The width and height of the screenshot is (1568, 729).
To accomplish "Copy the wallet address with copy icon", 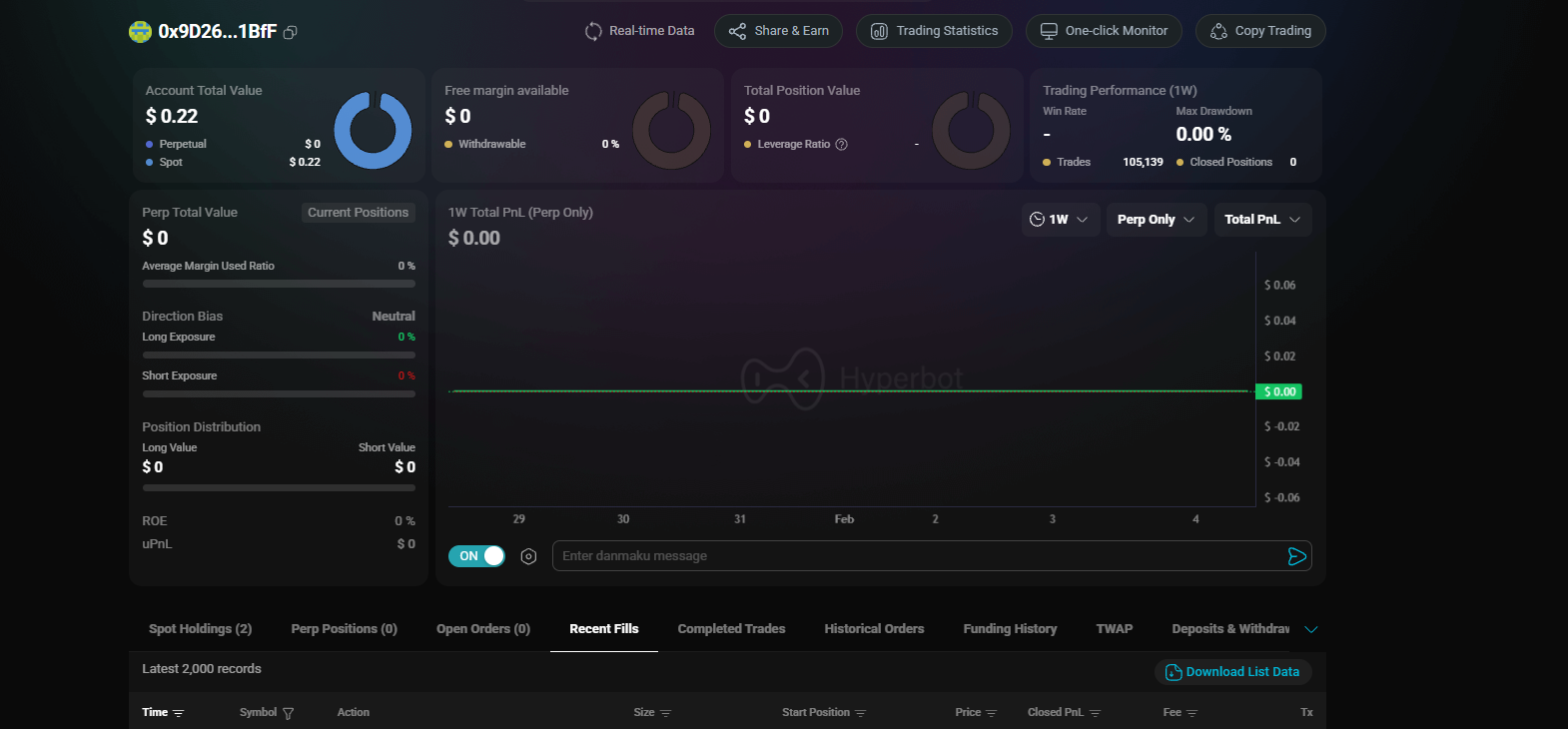I will click(x=291, y=32).
